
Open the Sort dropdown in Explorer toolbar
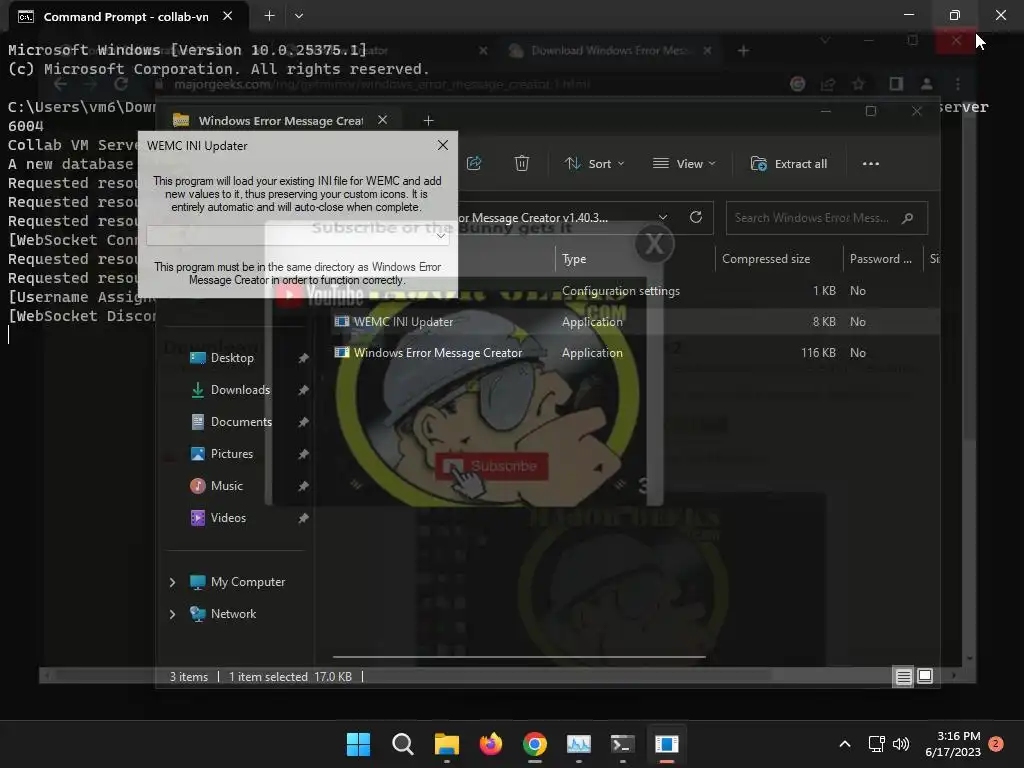click(594, 164)
